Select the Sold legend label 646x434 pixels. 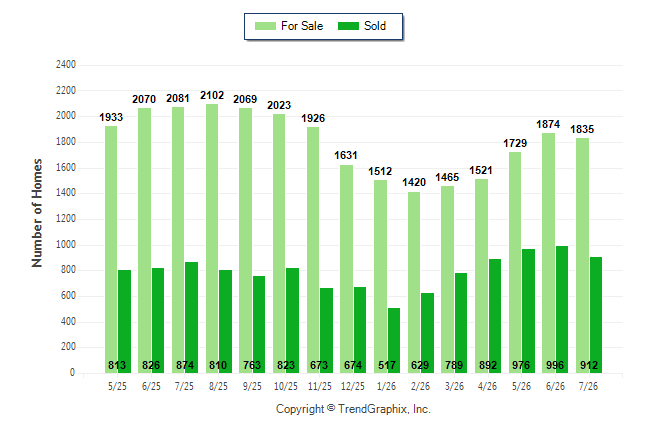pyautogui.click(x=375, y=26)
